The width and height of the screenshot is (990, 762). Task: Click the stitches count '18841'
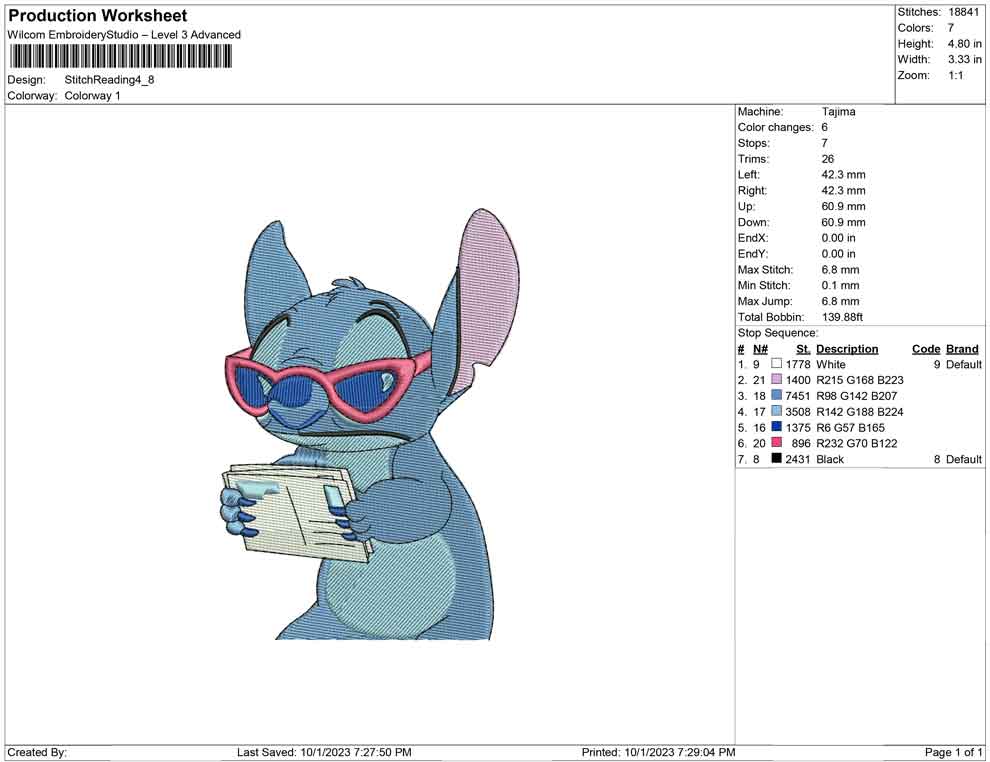pos(963,12)
